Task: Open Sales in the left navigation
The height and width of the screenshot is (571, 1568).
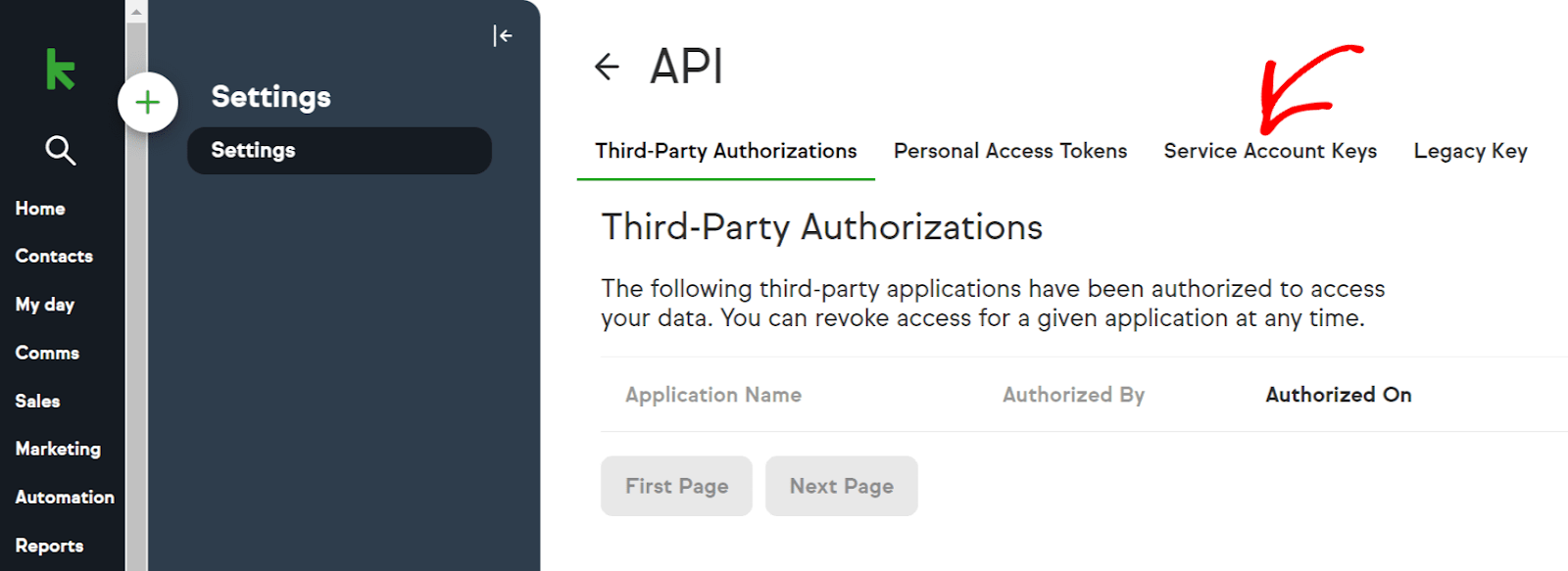Action: point(37,401)
